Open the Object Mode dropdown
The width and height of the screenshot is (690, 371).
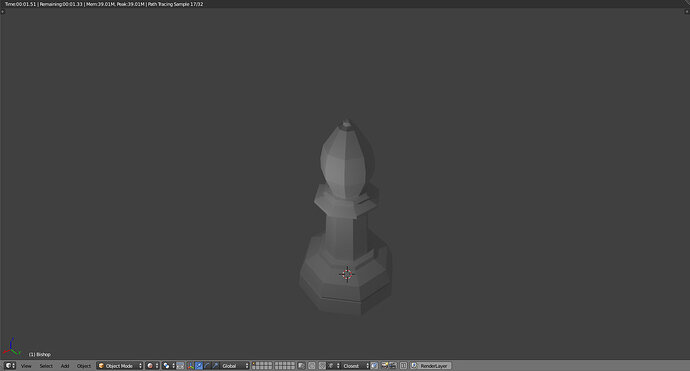(x=120, y=366)
